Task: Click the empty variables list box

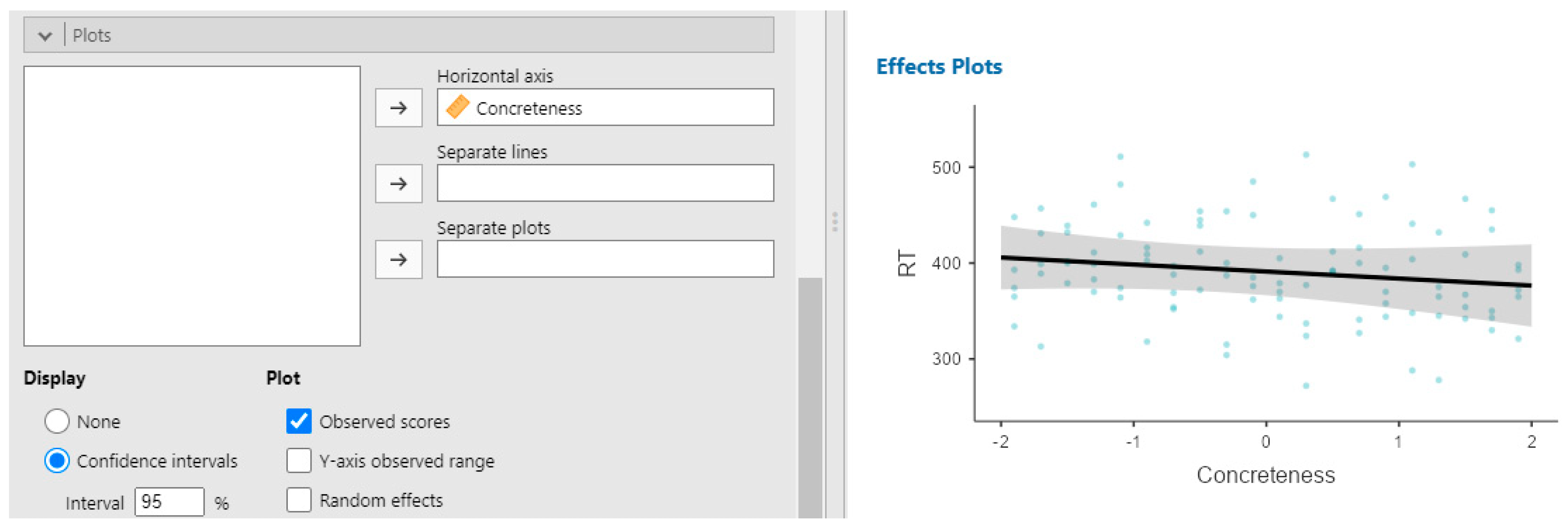Action: (192, 206)
